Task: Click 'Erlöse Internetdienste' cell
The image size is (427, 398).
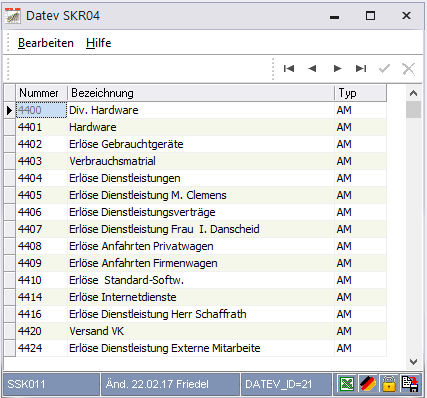Action: pyautogui.click(x=201, y=297)
